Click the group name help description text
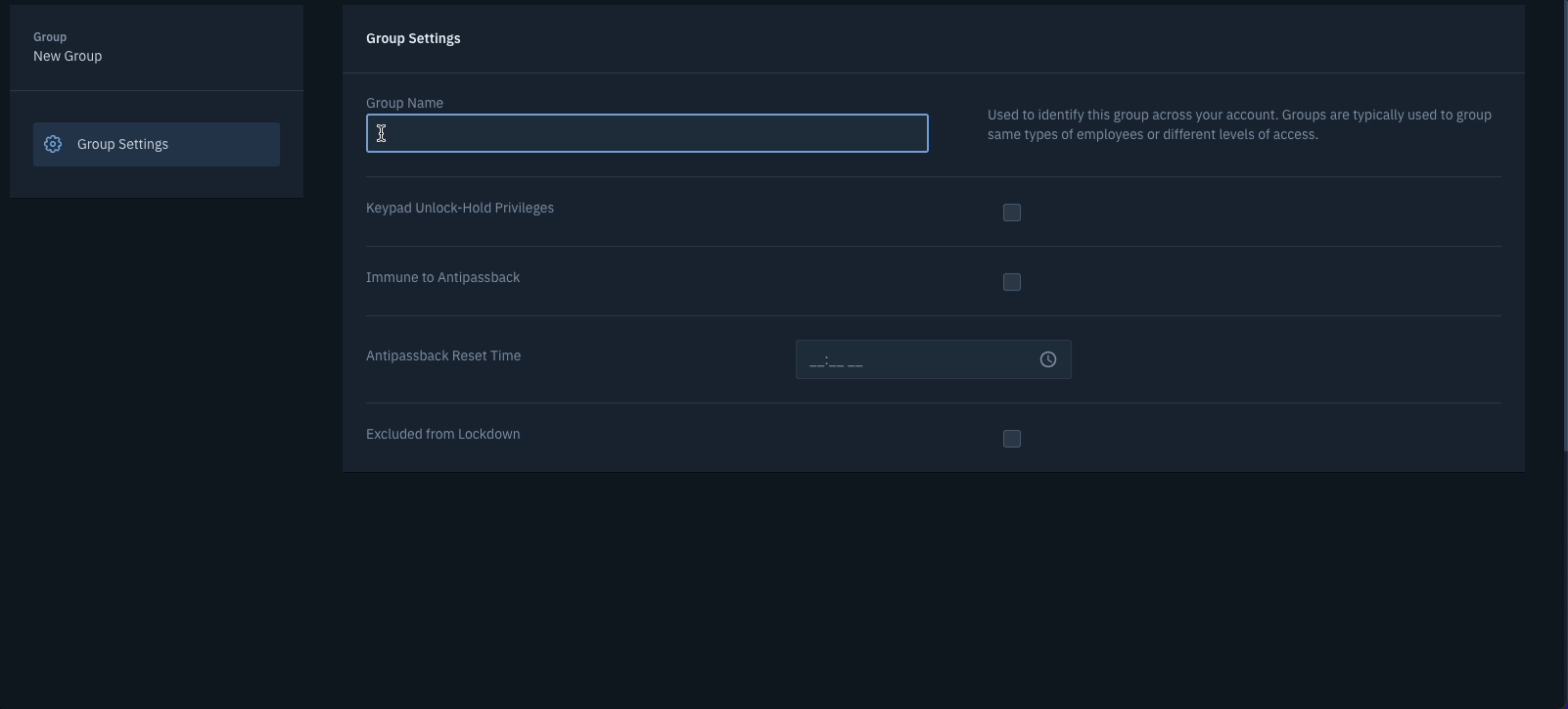 [x=1239, y=124]
